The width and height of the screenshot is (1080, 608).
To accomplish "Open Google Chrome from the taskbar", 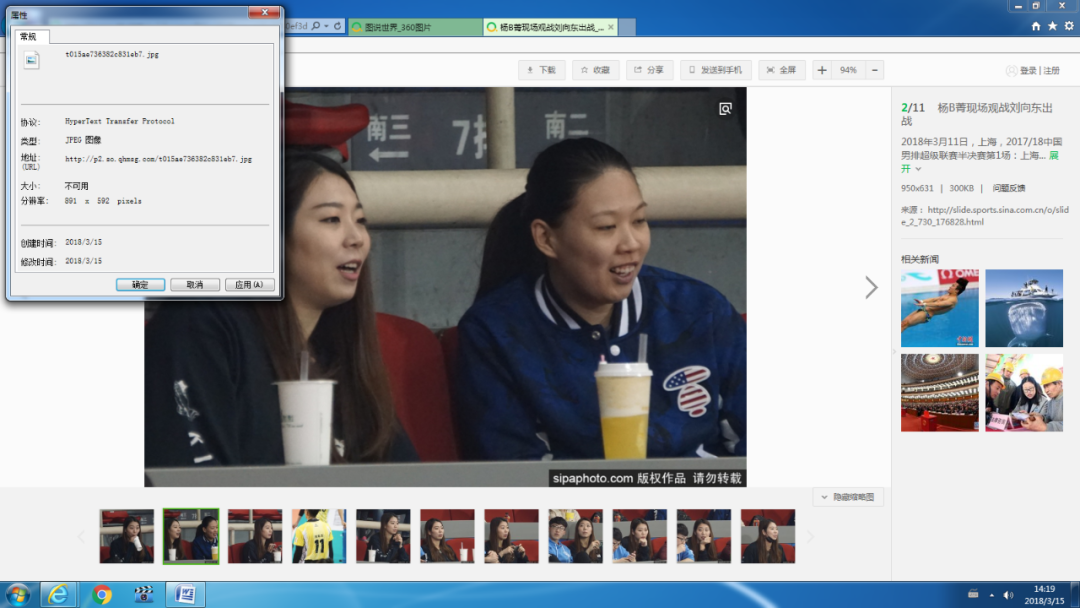I will click(x=102, y=595).
